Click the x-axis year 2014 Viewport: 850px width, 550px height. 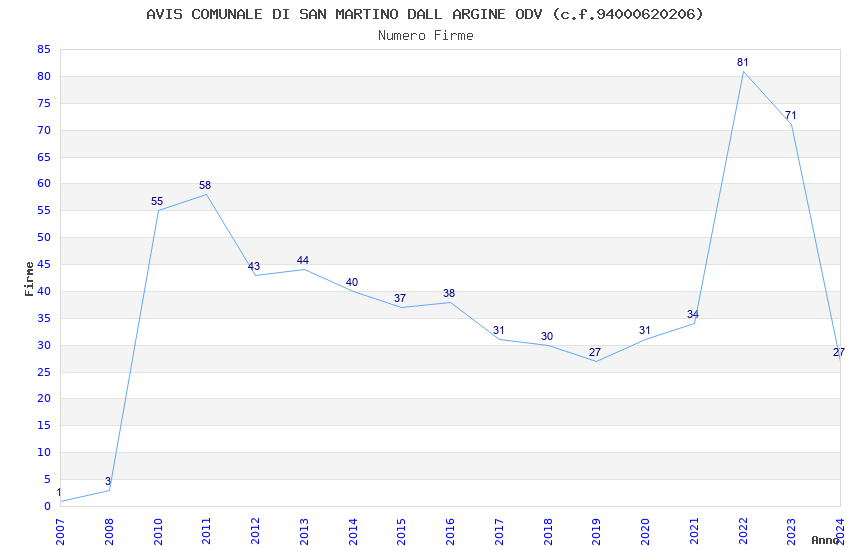click(353, 532)
